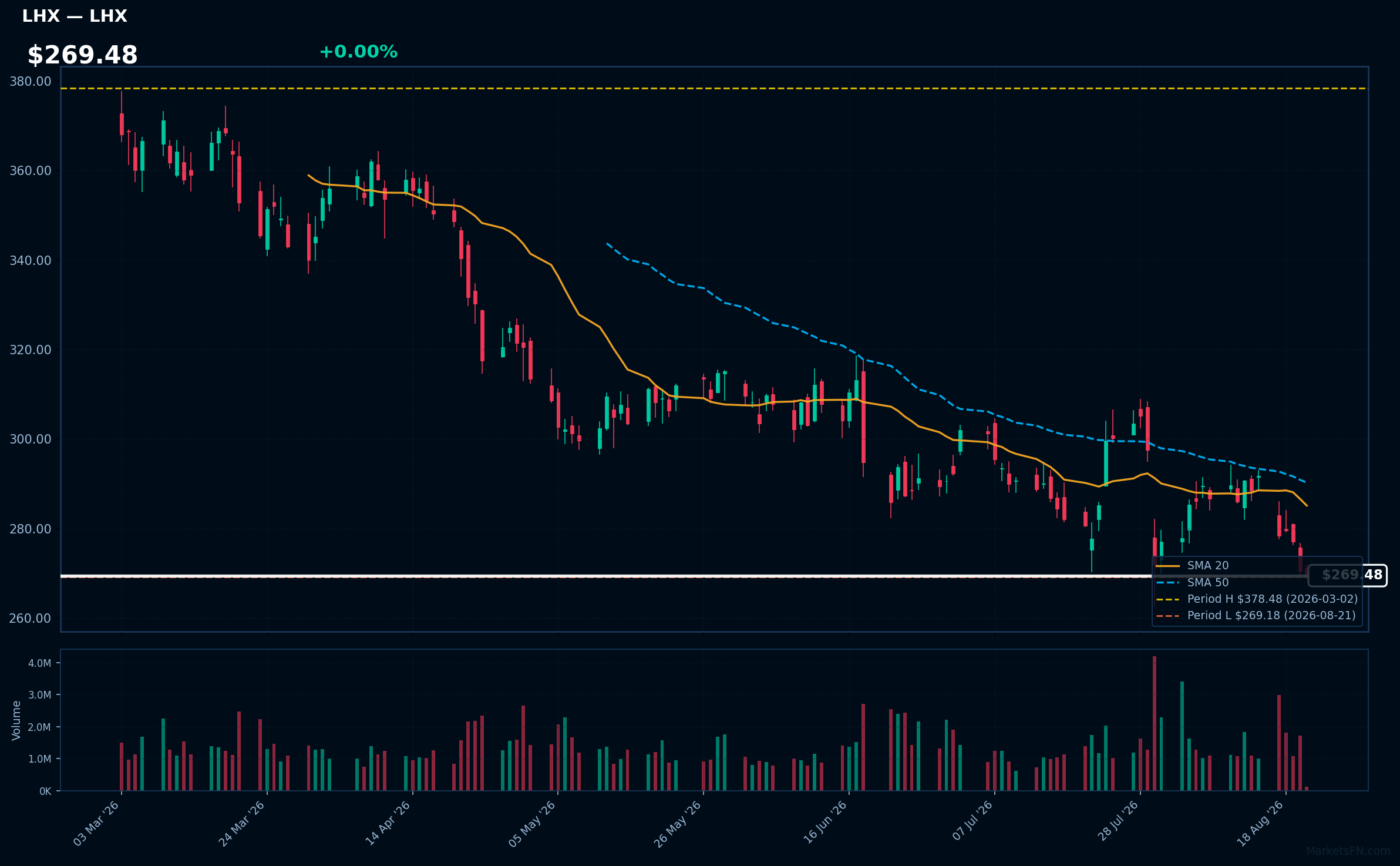Click the chart title "LHX — LHX"

(x=75, y=16)
